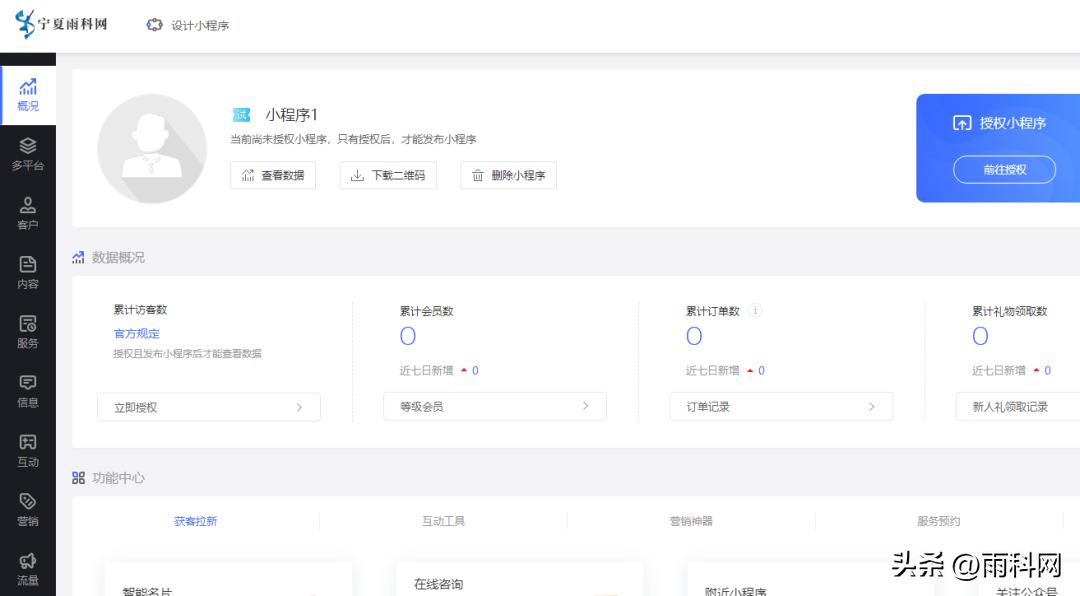The image size is (1080, 596).
Task: Click the 宁夏雨科网 logo
Action: (x=60, y=24)
